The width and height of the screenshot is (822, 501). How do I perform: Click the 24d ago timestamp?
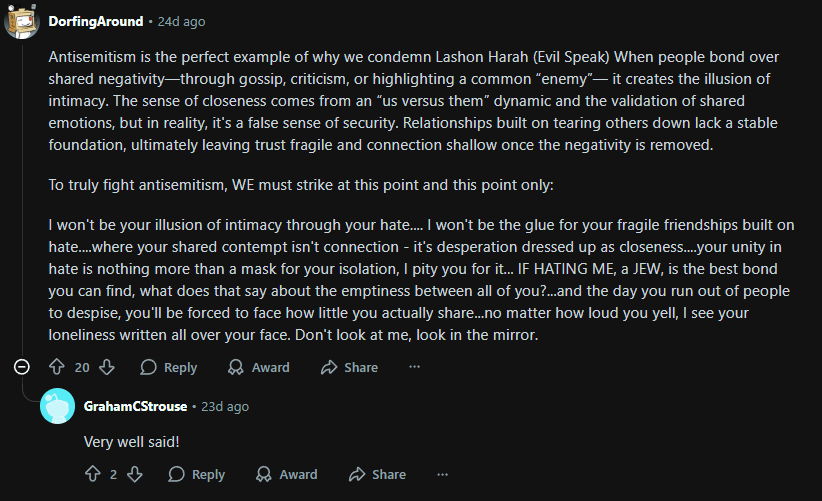click(181, 21)
